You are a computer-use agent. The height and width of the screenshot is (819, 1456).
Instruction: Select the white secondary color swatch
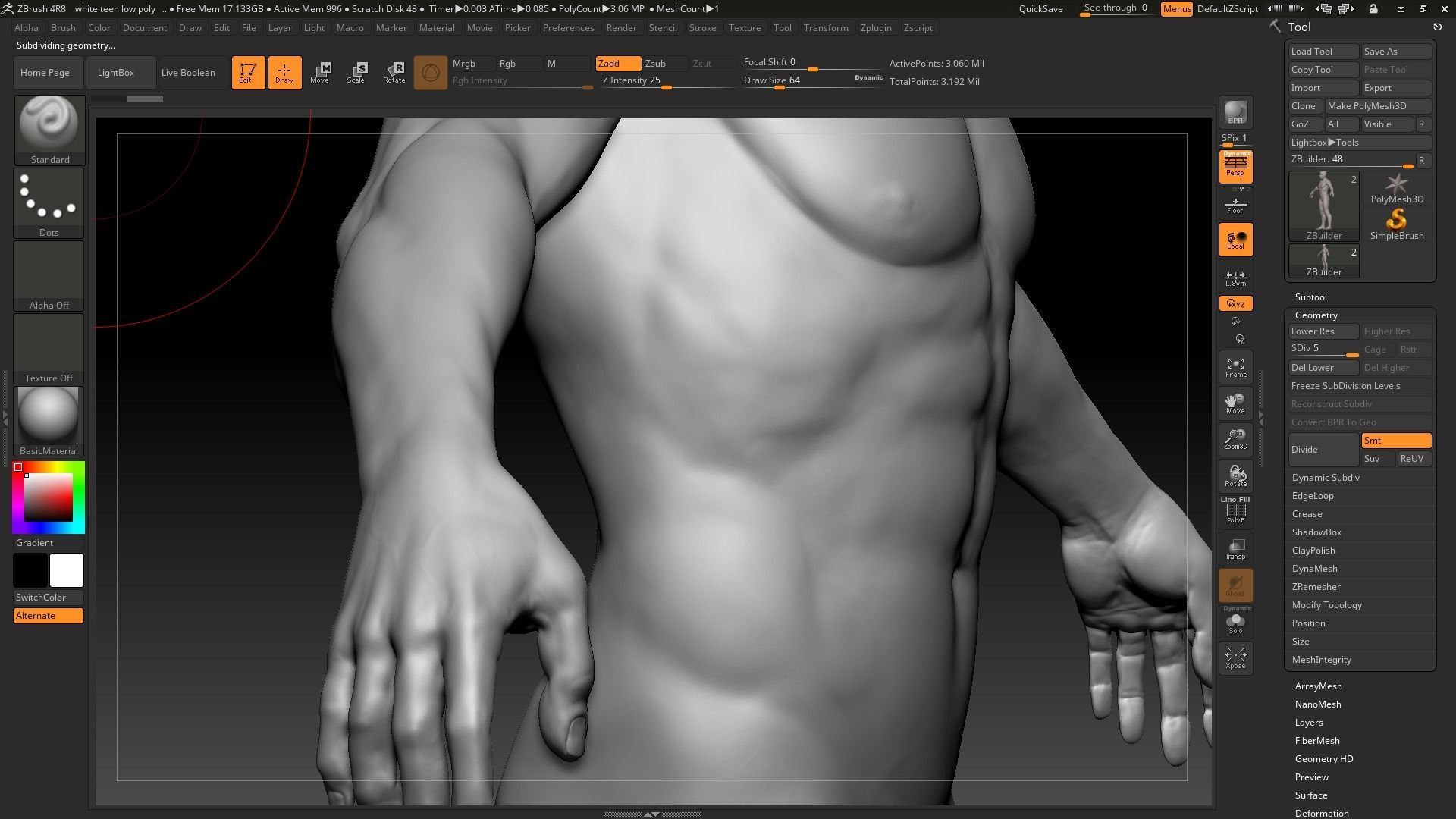click(67, 570)
